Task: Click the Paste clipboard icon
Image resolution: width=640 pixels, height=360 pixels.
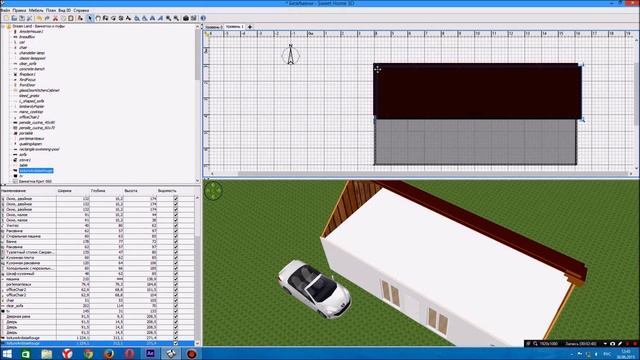Action: pos(71,18)
